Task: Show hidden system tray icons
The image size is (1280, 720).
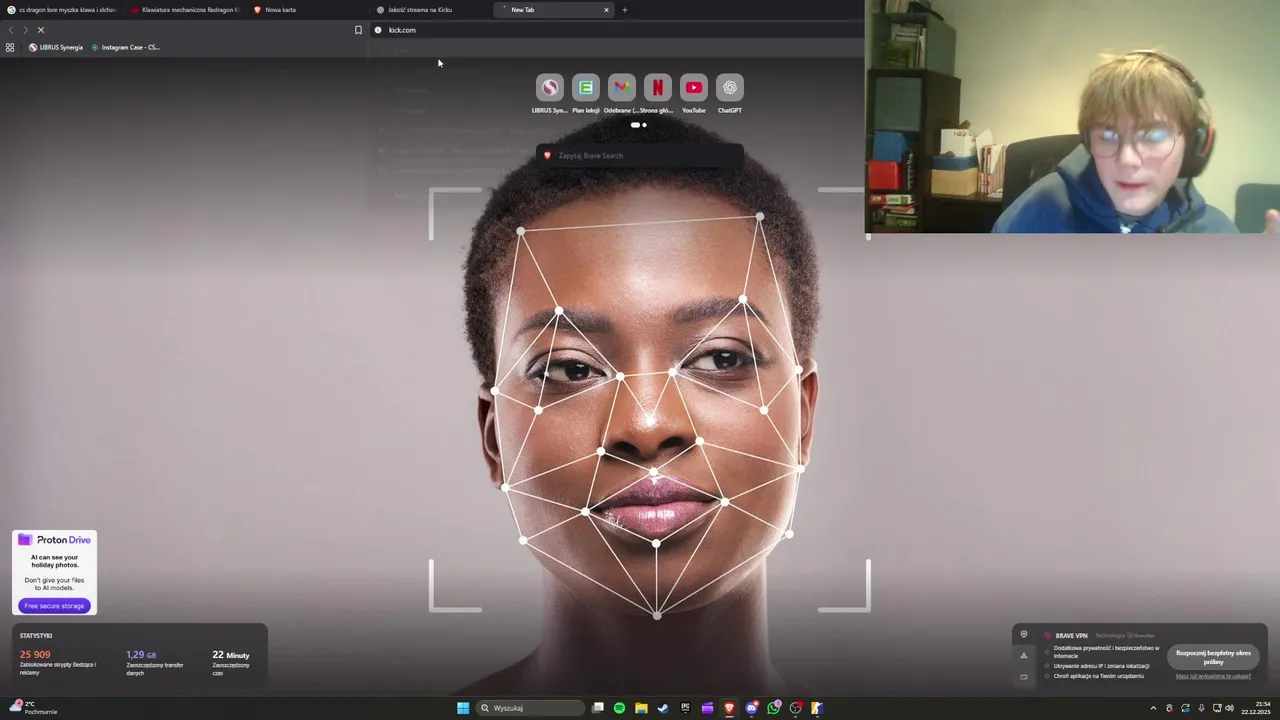Action: (x=1153, y=708)
